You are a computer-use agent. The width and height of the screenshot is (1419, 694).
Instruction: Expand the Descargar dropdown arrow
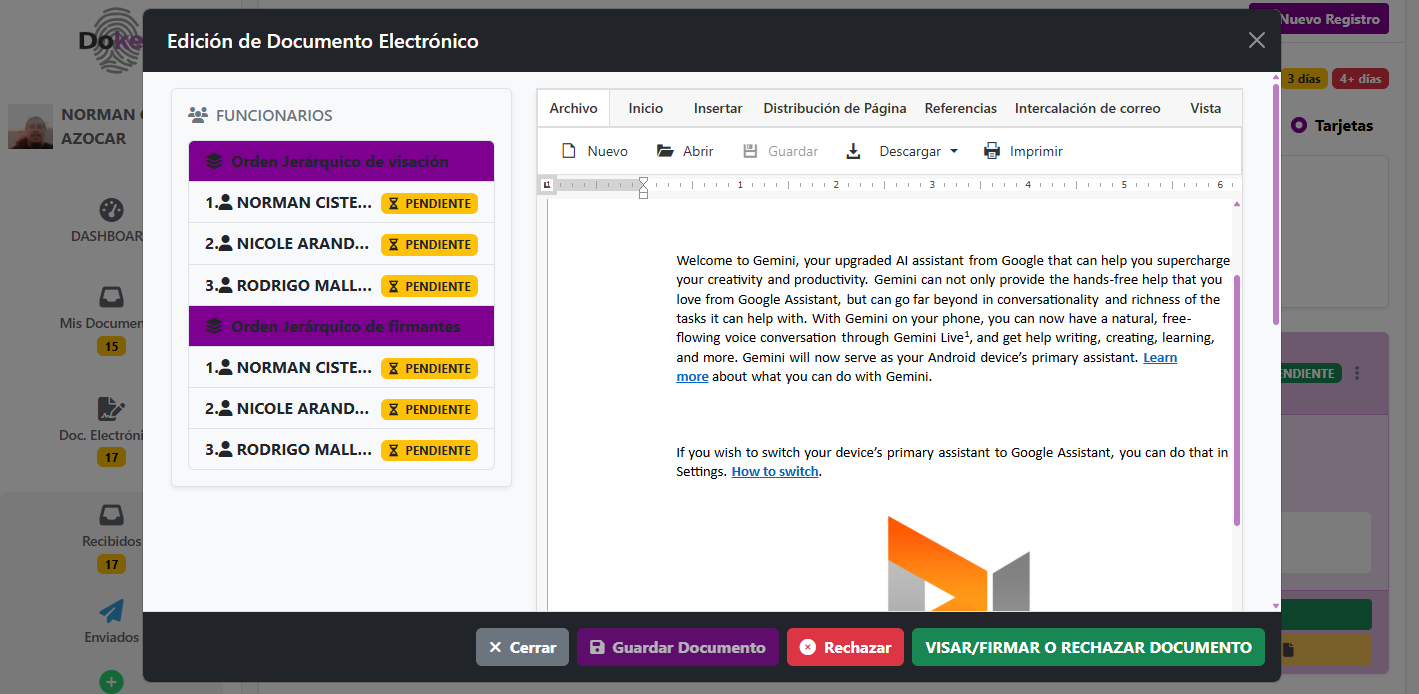pyautogui.click(x=954, y=151)
